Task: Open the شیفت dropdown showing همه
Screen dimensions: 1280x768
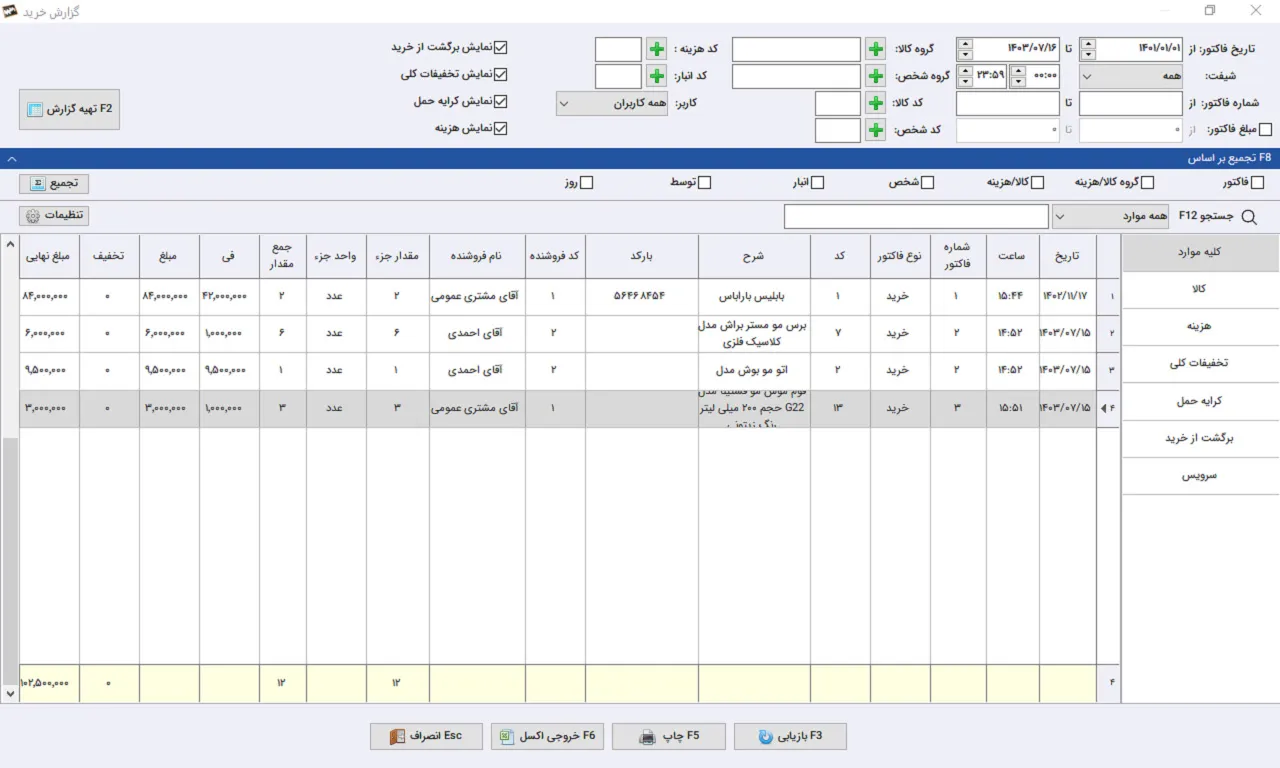Action: click(x=1131, y=76)
